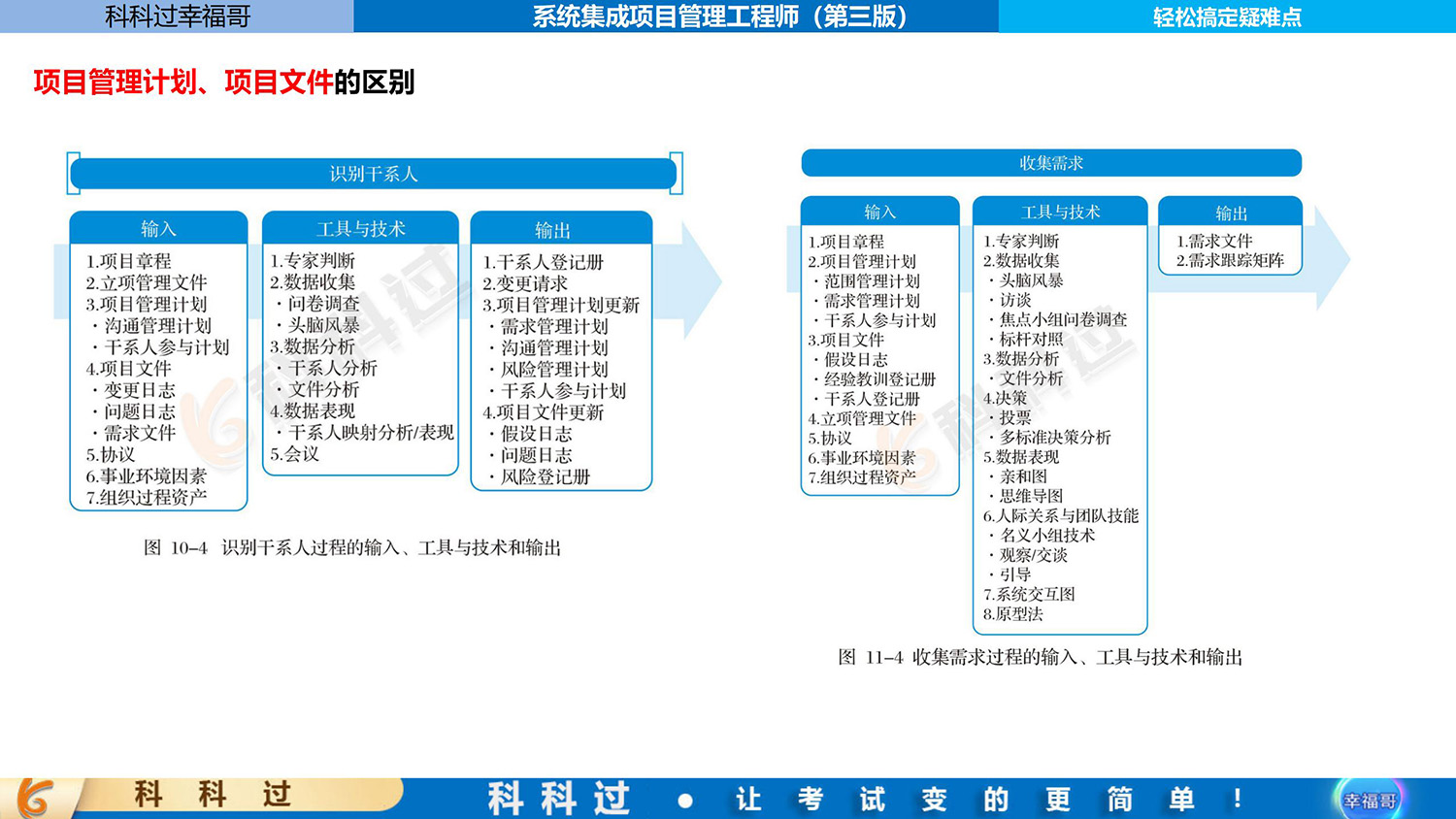Click the 5.会议 list item
Viewport: 1456px width, 819px height.
click(x=295, y=453)
